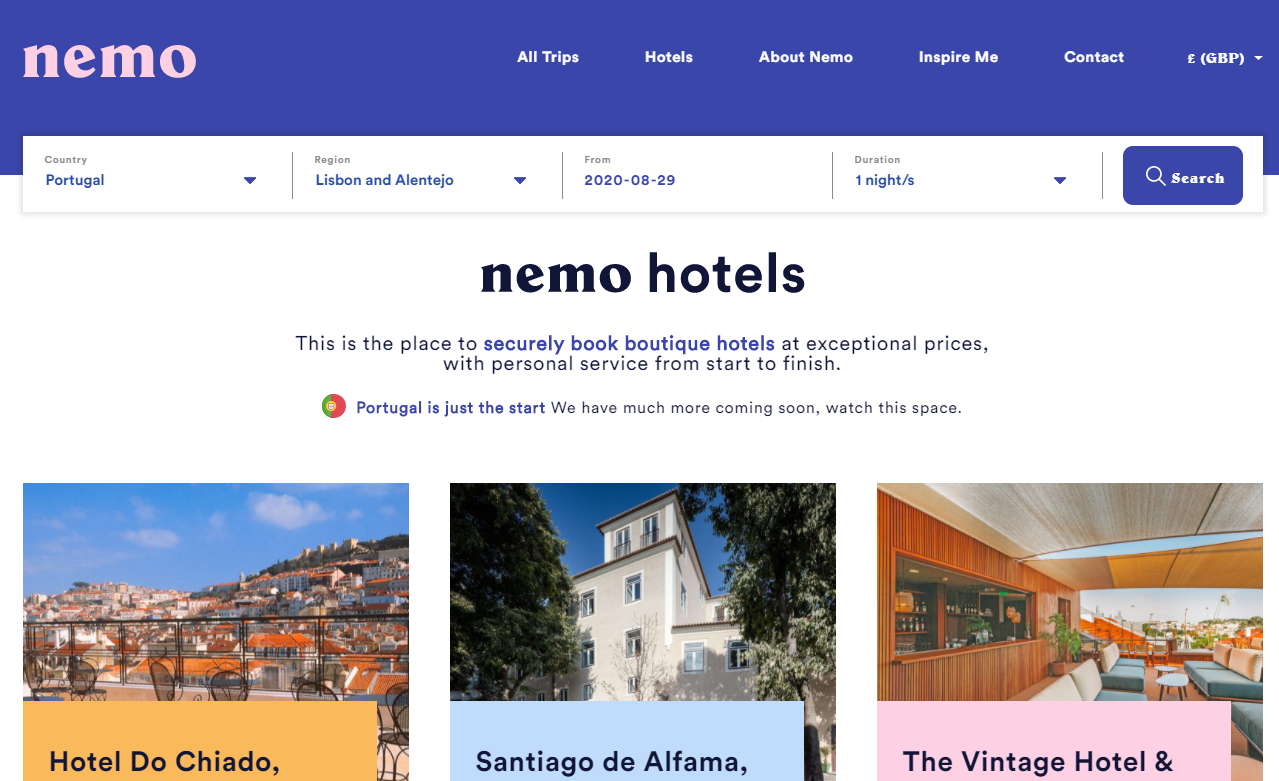Click the Portugal is just the start link
Screen dimensions: 1279x781
pos(451,408)
